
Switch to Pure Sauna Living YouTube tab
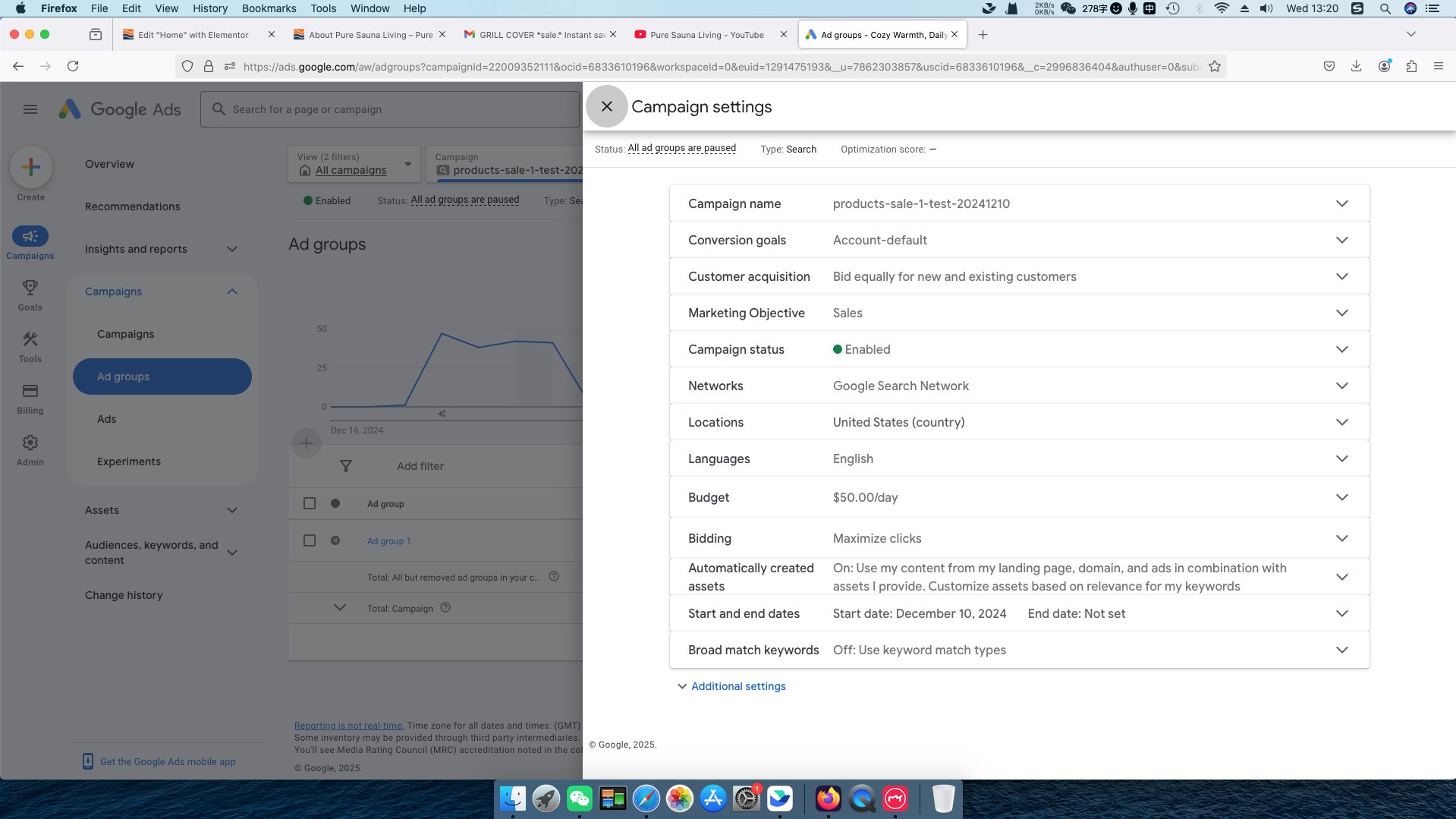click(706, 35)
